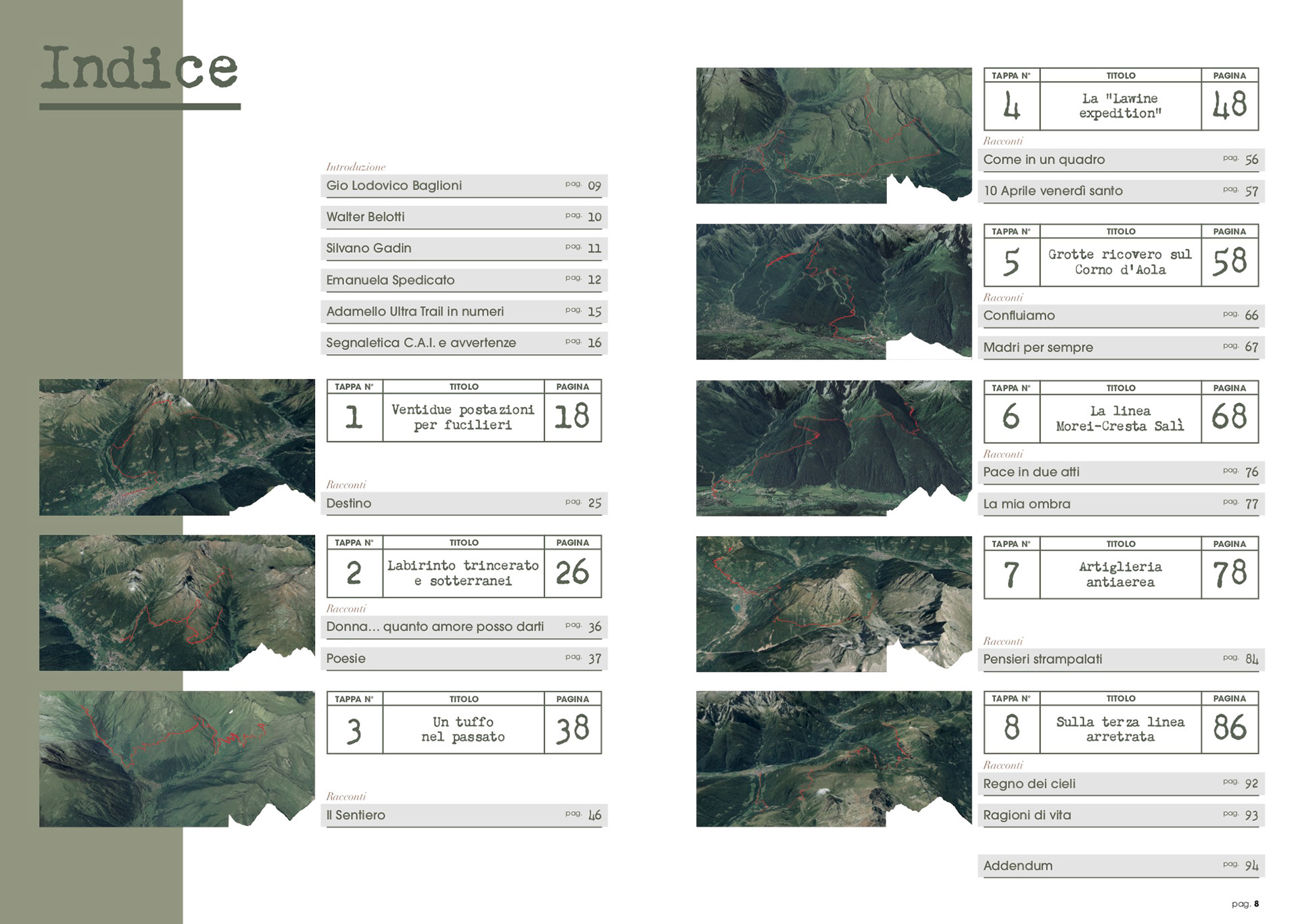Image resolution: width=1298 pixels, height=924 pixels.
Task: Open the 'La mia ombra' entry
Action: click(x=1121, y=504)
